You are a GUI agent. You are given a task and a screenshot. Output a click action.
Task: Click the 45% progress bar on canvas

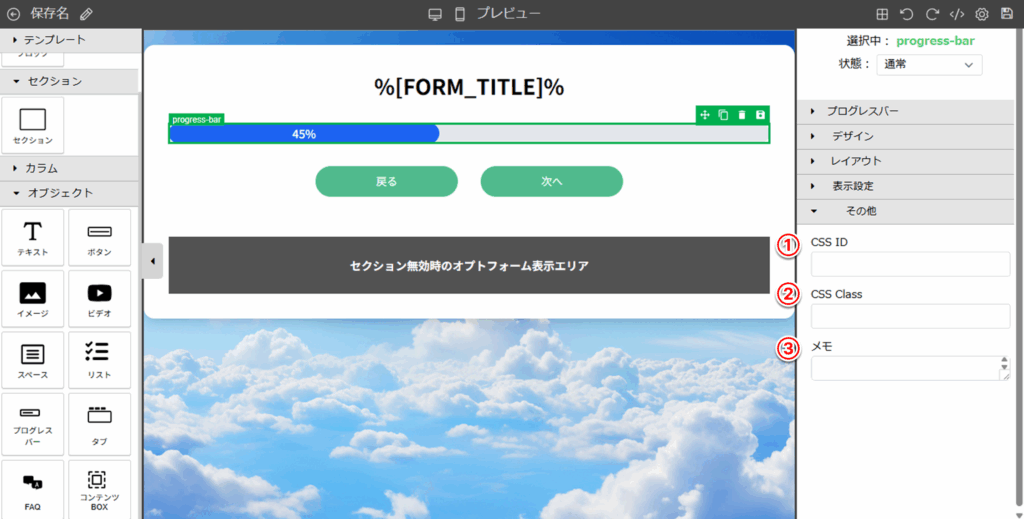point(304,134)
